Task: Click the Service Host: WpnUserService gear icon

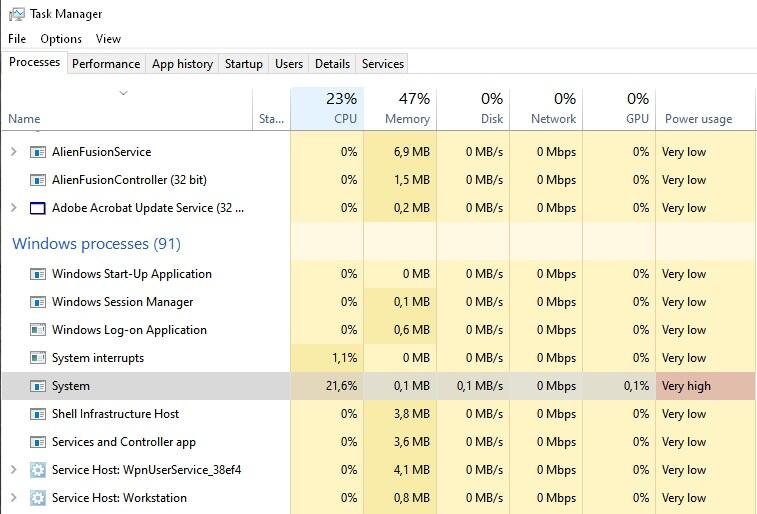Action: click(x=38, y=470)
